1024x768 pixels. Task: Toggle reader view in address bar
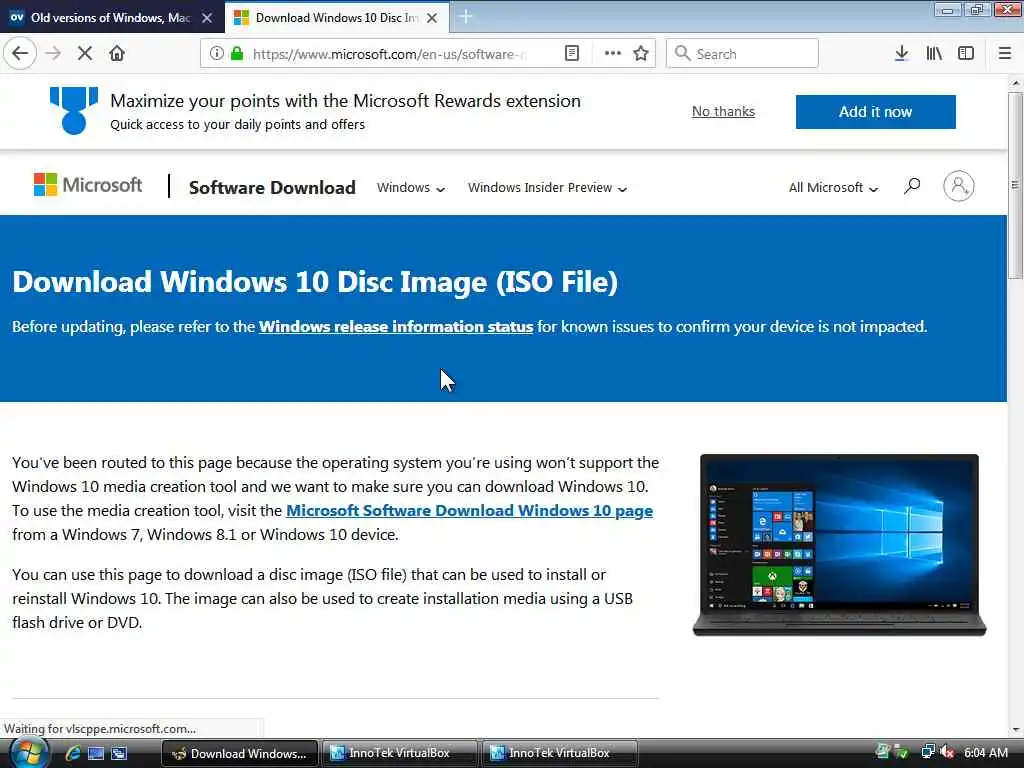[x=571, y=54]
